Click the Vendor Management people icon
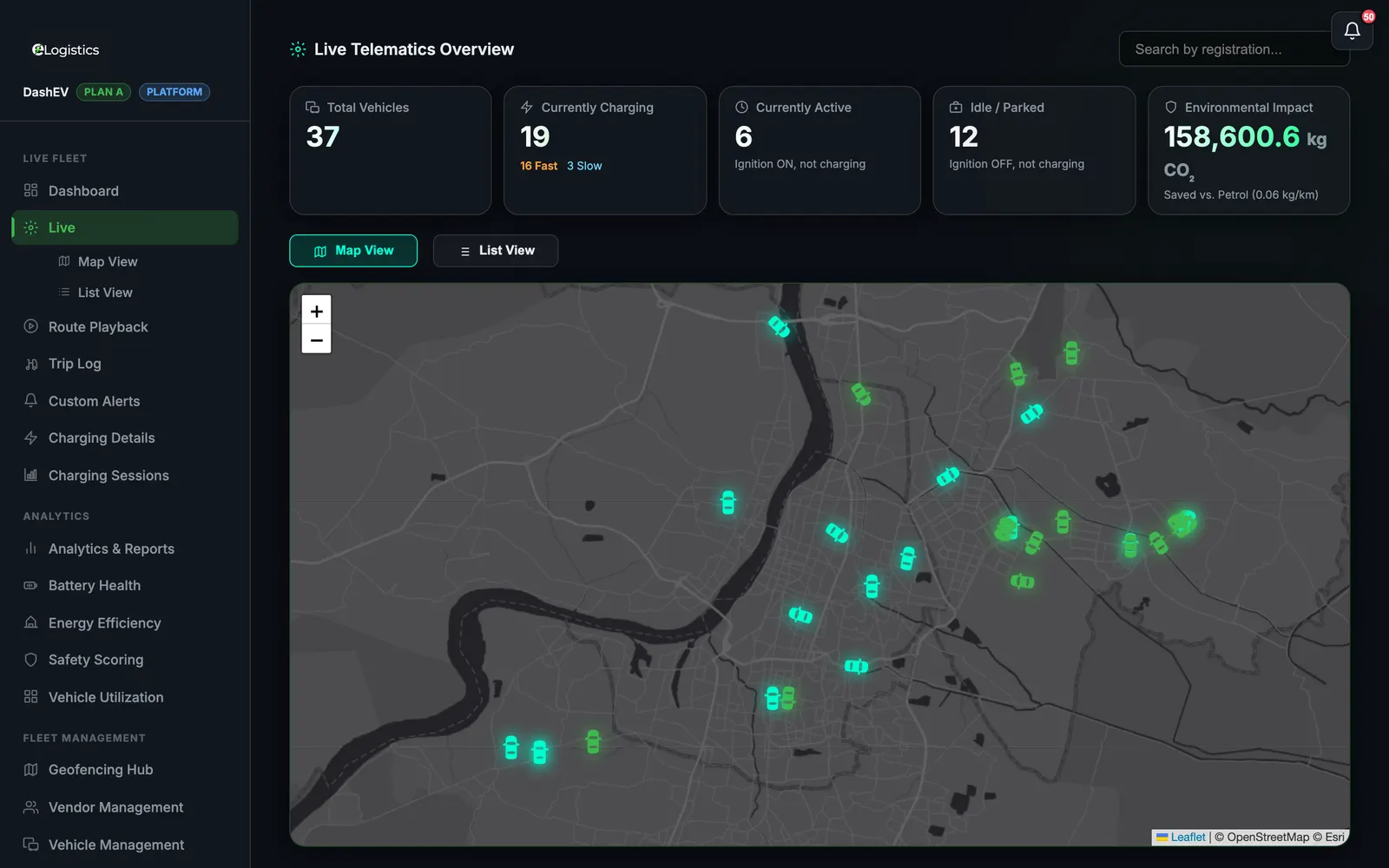The image size is (1389, 868). pyautogui.click(x=30, y=807)
